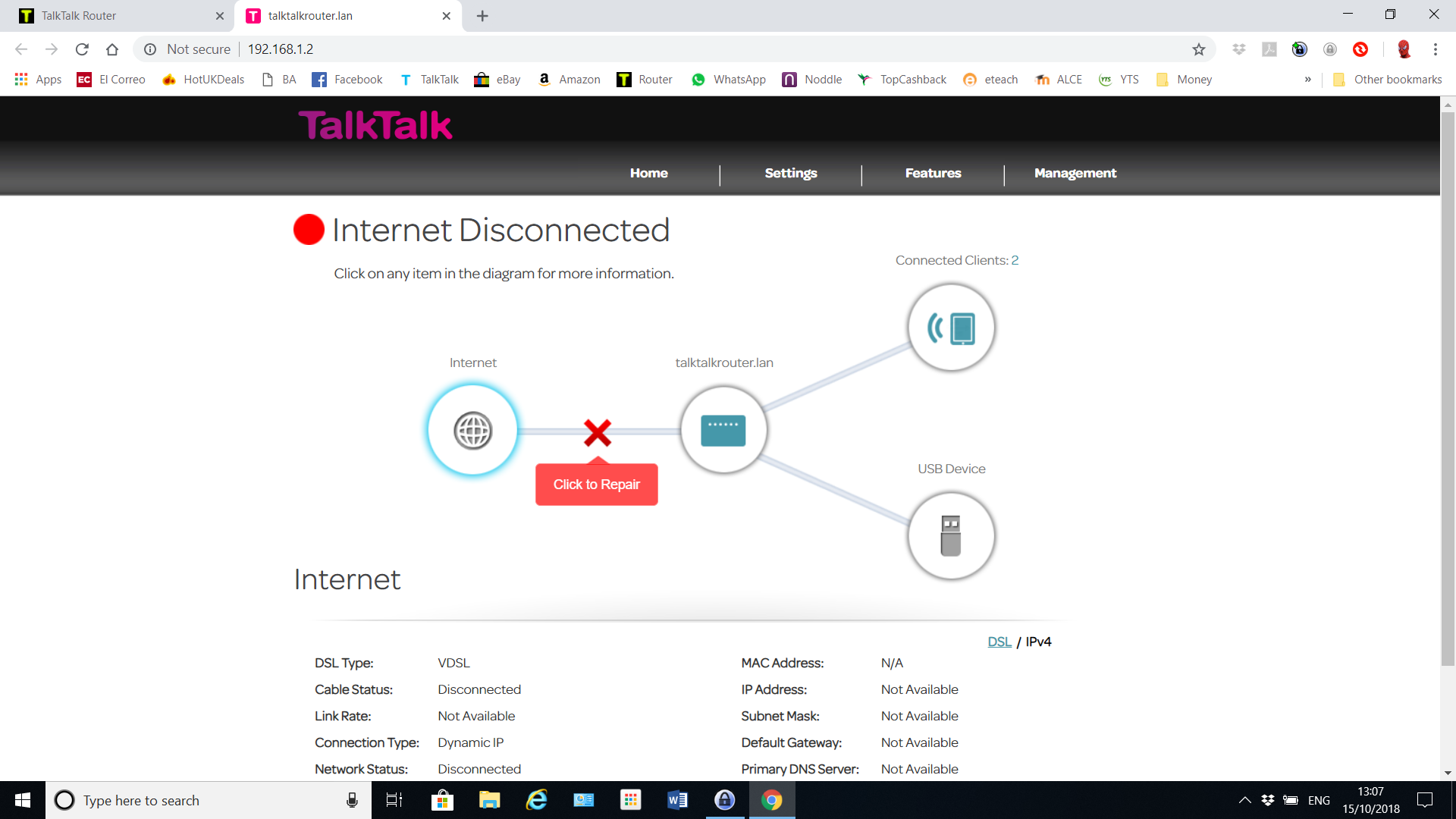
Task: Click the Dropbox extension icon
Action: click(1239, 49)
